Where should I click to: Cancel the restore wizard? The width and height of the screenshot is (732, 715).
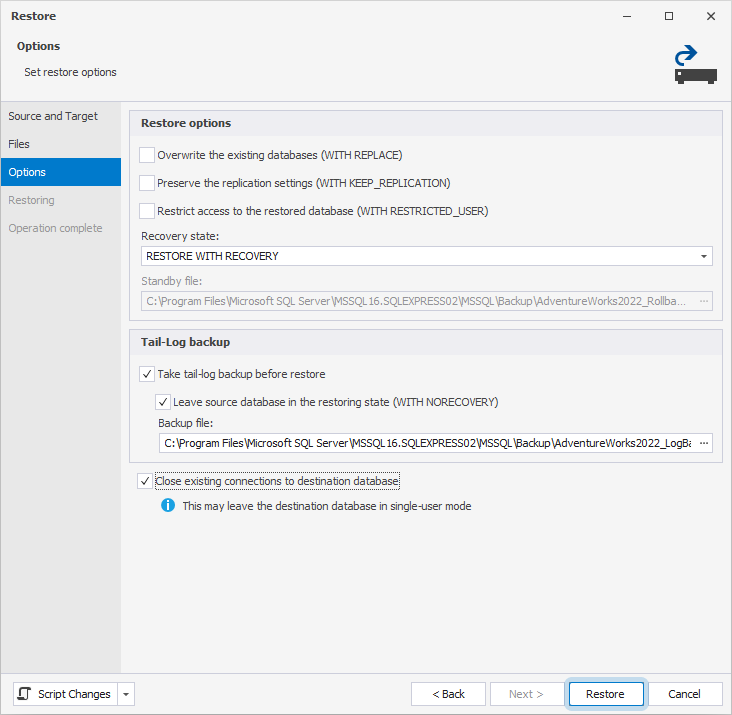click(684, 694)
